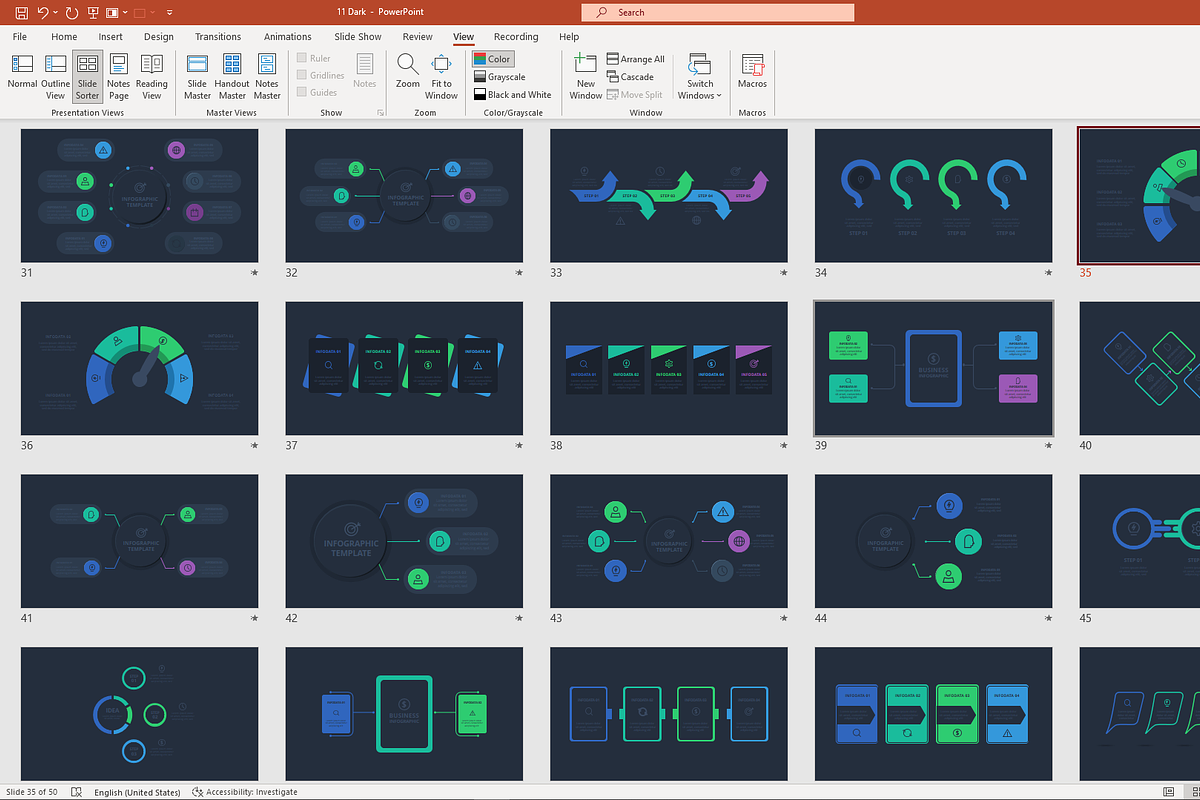Go to the Slide Show tab
The width and height of the screenshot is (1200, 800).
358,37
